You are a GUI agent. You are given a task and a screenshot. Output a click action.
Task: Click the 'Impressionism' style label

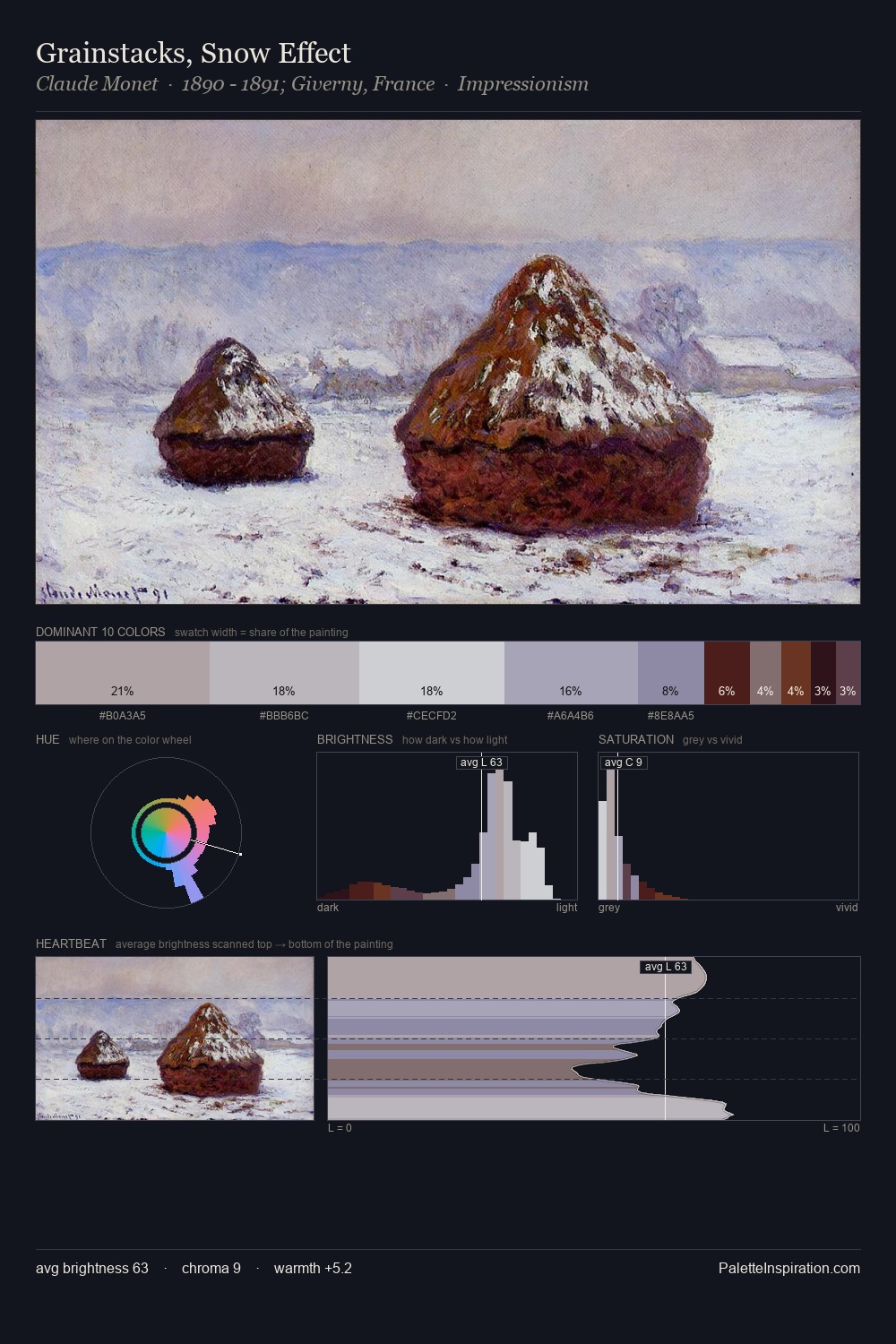tap(523, 84)
